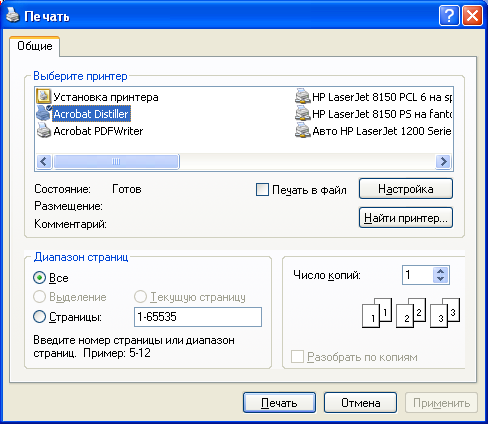Click the HP LaserJet 8150 PCL 6 printer icon

[303, 96]
